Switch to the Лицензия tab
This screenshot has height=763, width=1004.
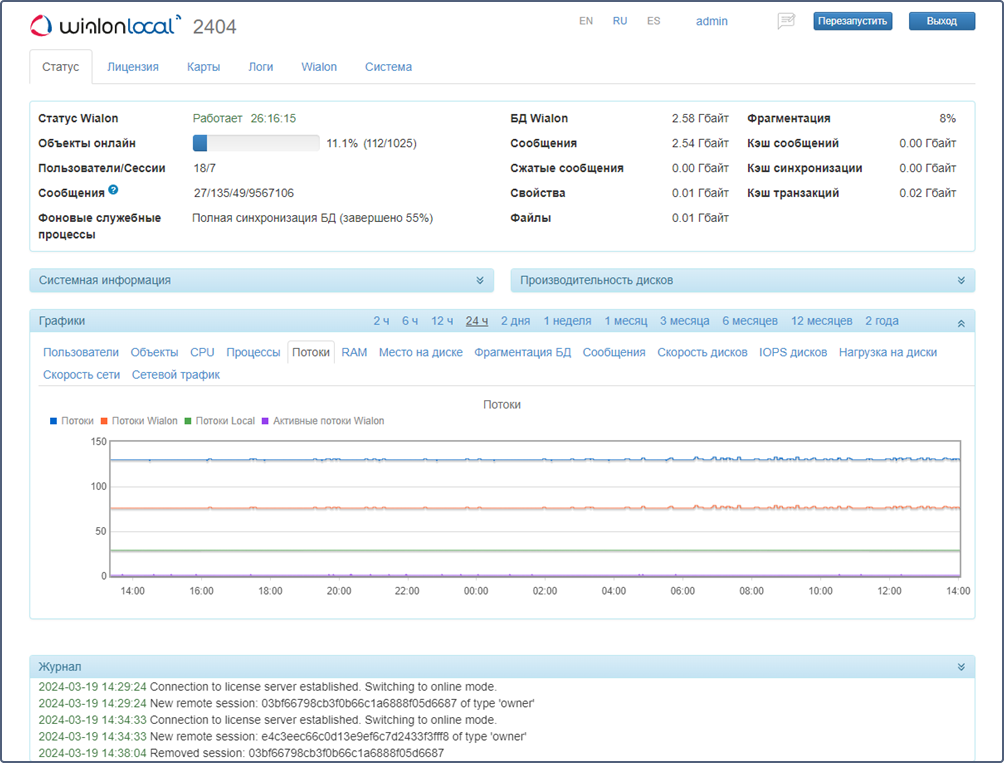point(133,67)
